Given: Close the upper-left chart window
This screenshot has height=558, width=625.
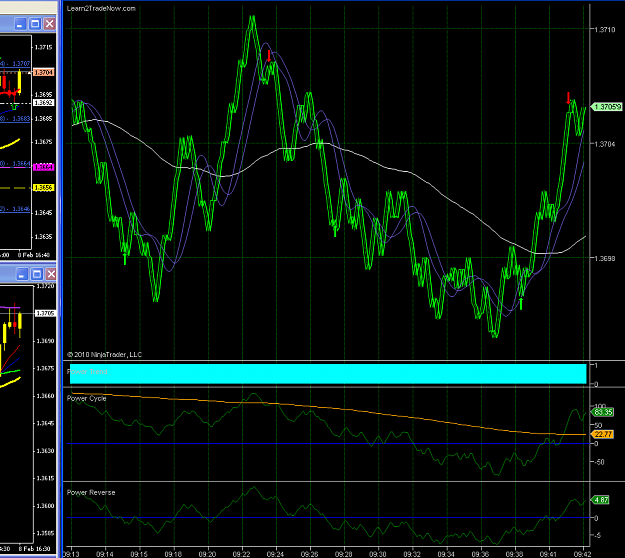Looking at the screenshot, I should [49, 24].
